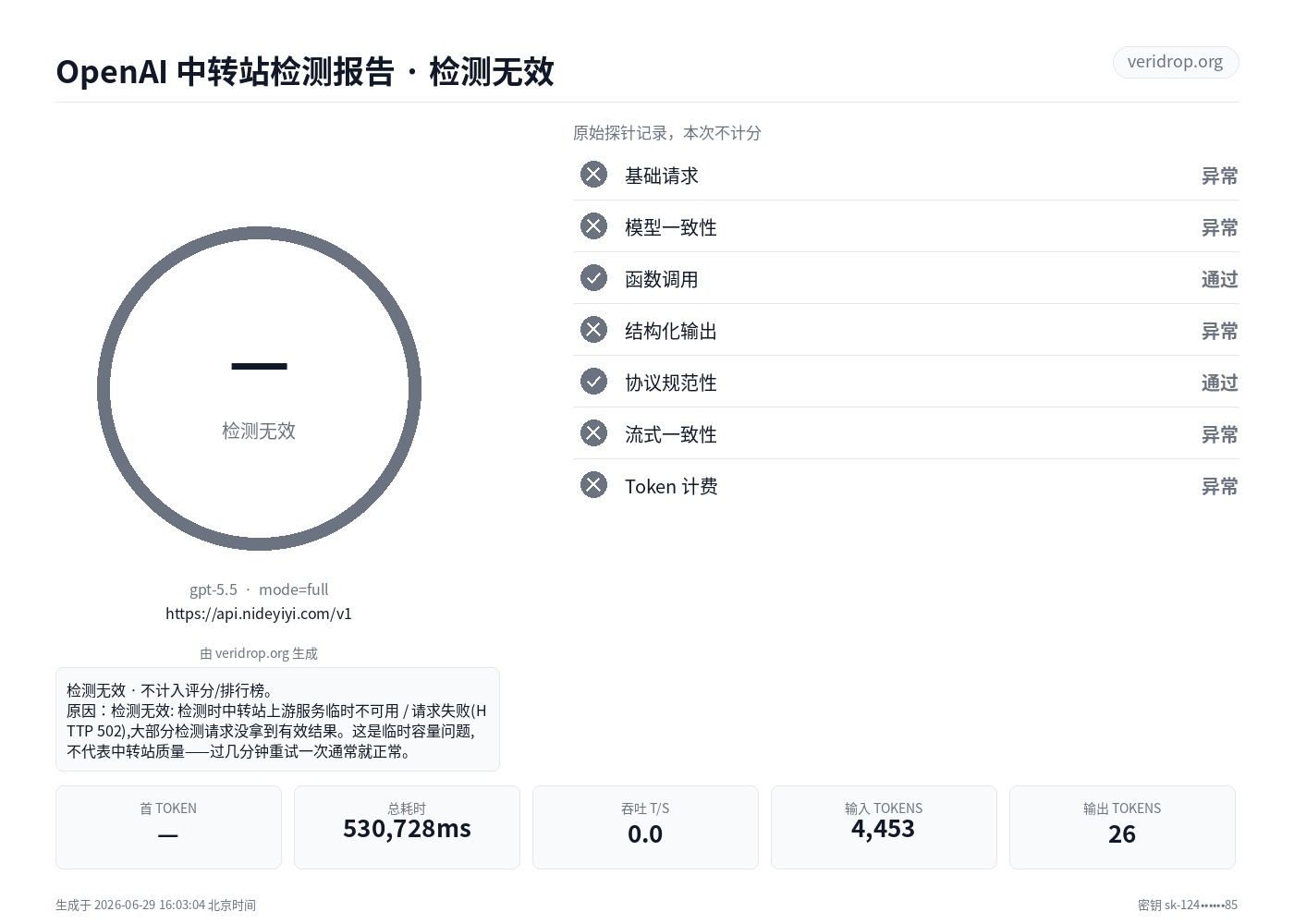Click the checkmark icon beside 协议规范性
This screenshot has height=924, width=1294.
(x=593, y=382)
